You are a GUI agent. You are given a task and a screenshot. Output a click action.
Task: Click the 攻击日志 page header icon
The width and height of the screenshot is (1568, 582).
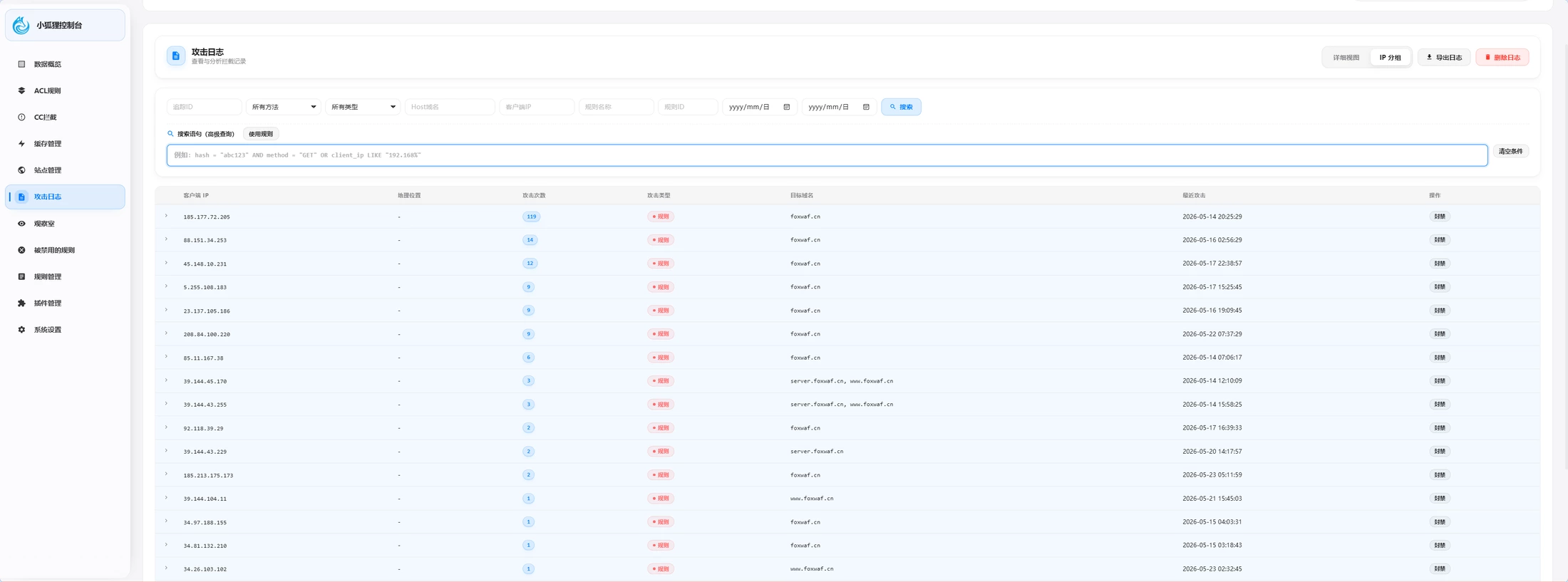tap(176, 56)
